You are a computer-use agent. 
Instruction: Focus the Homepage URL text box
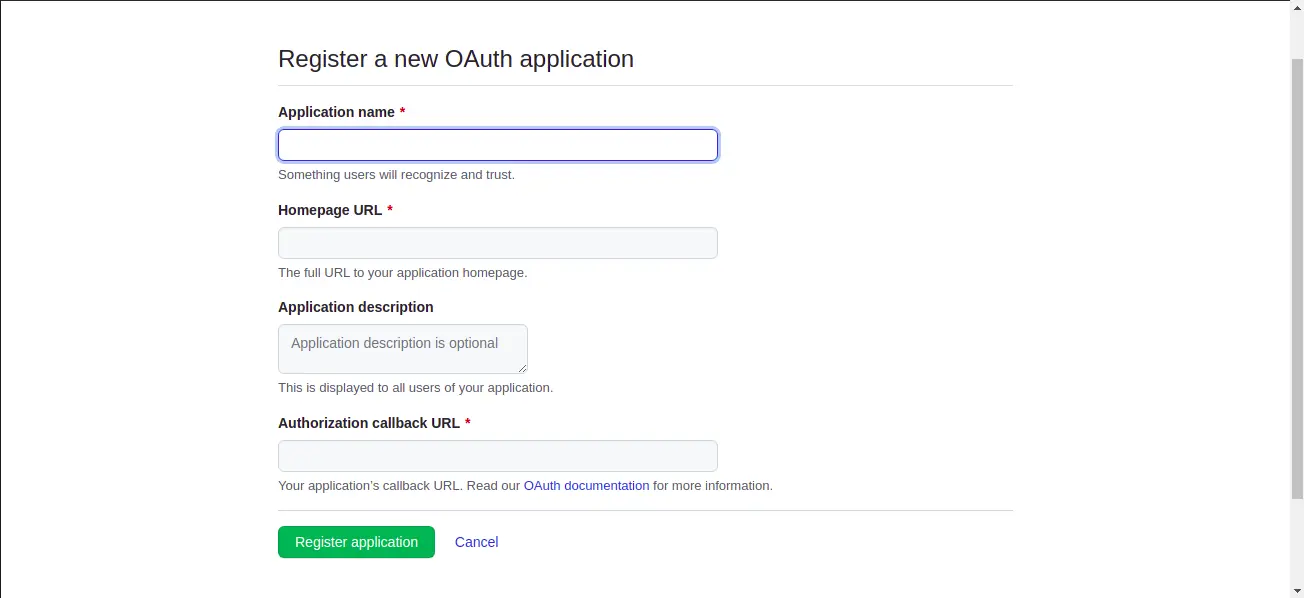(x=497, y=243)
